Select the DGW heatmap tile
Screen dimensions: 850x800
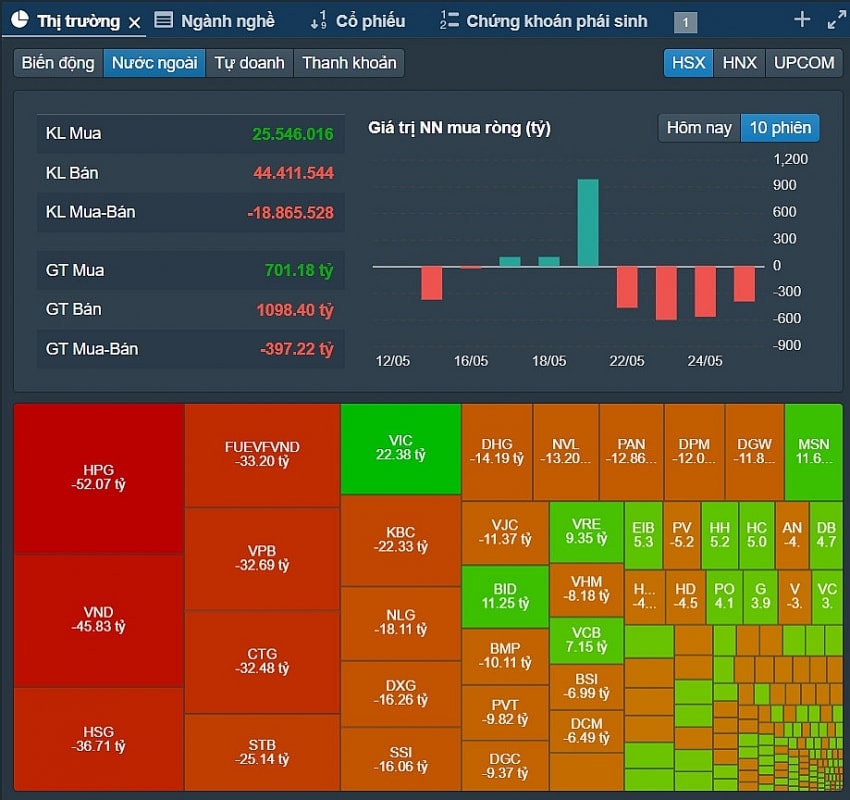tap(755, 452)
